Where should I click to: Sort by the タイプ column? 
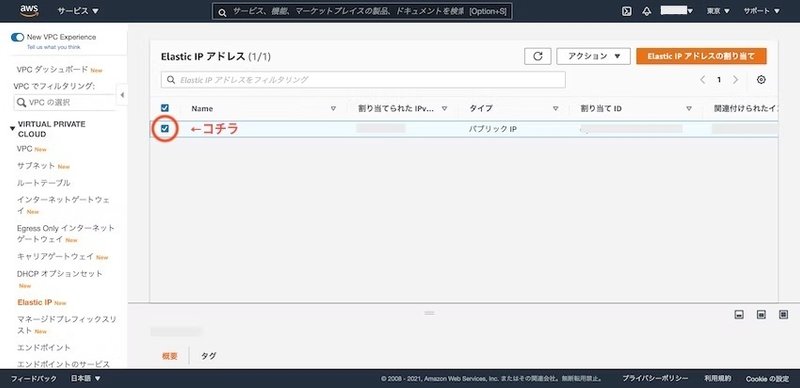[556, 109]
